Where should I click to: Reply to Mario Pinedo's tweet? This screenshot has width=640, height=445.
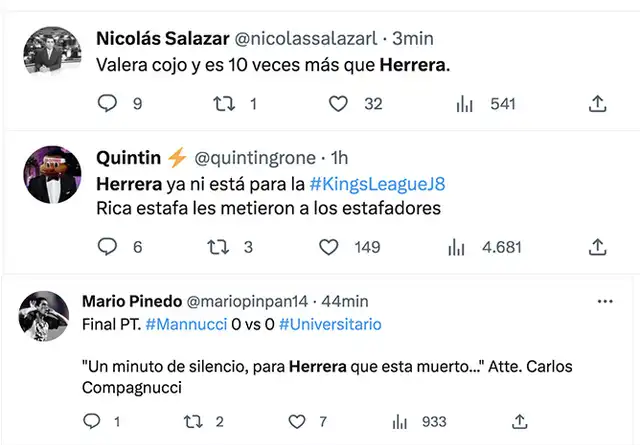pyautogui.click(x=89, y=422)
